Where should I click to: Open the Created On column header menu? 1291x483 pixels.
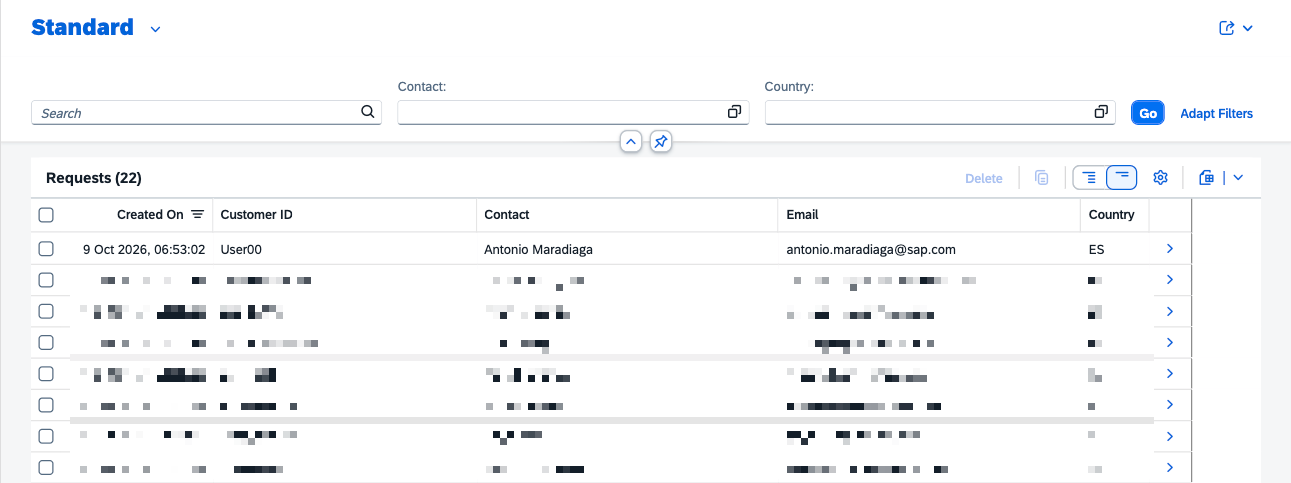coord(151,214)
